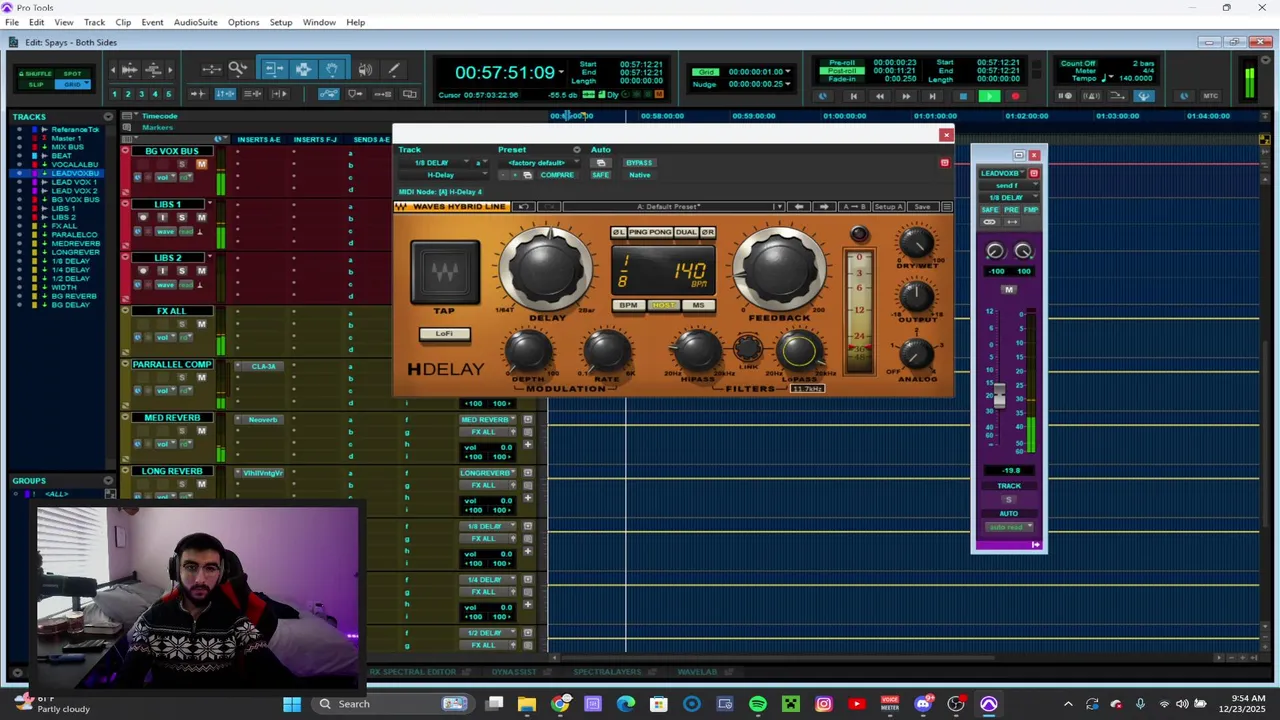Select the Selector tool
This screenshot has height=720, width=1280.
click(x=303, y=69)
